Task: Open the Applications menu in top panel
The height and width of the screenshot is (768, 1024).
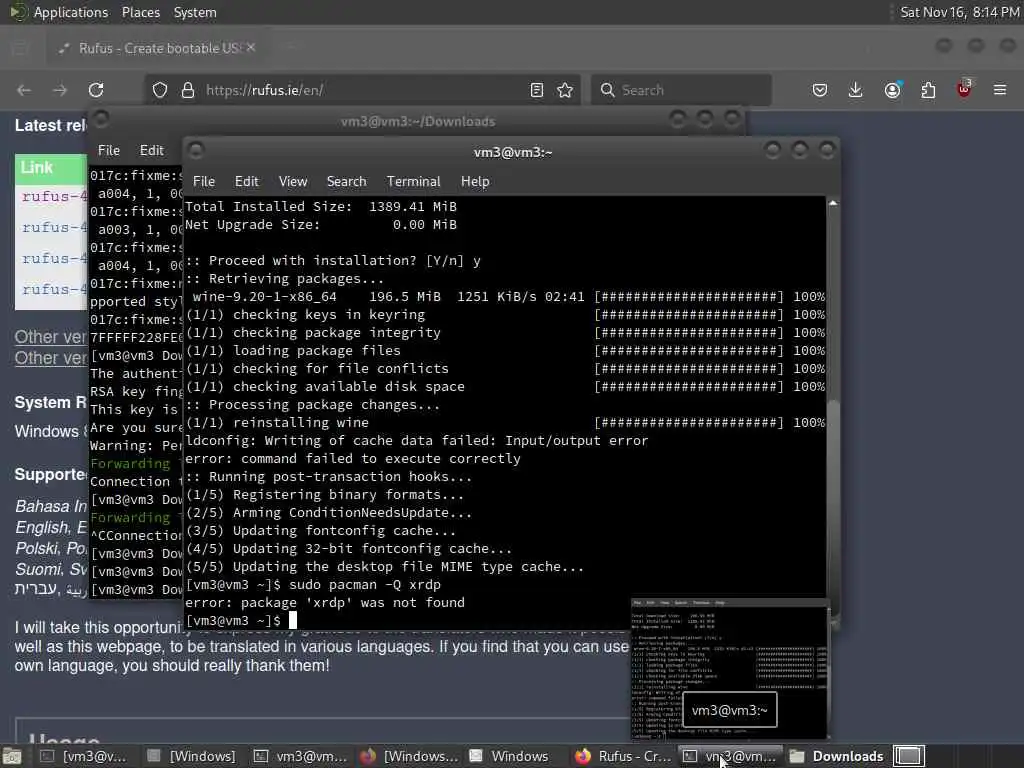Action: click(x=71, y=12)
